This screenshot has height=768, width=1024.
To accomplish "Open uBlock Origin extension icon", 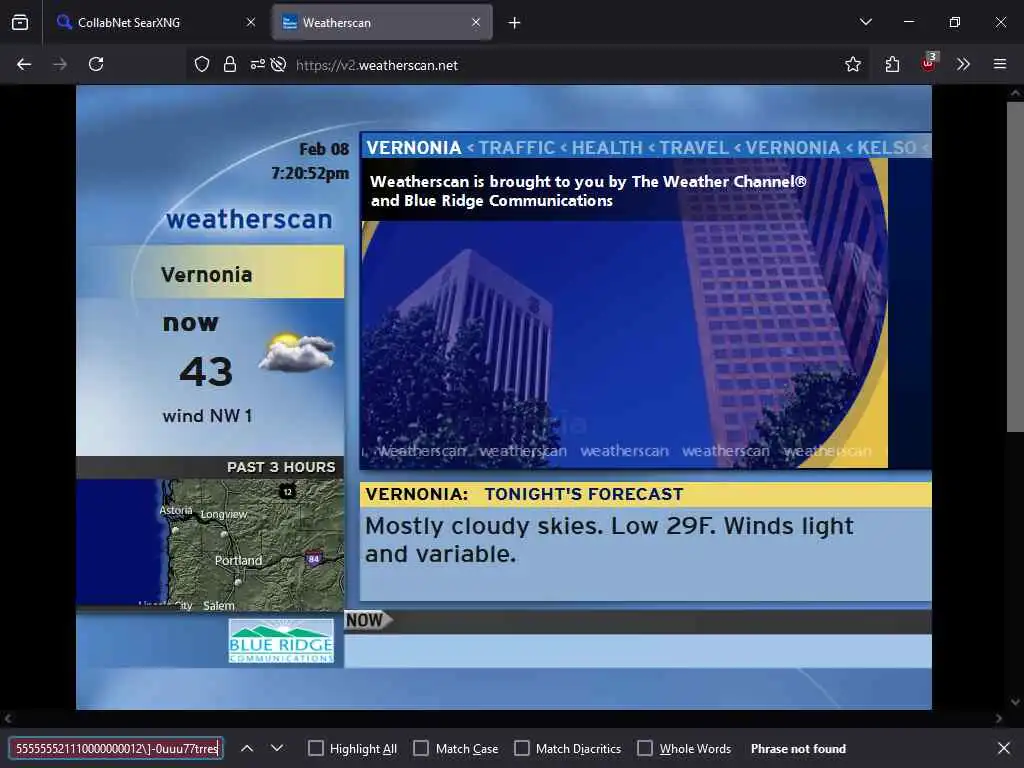I will pyautogui.click(x=929, y=63).
